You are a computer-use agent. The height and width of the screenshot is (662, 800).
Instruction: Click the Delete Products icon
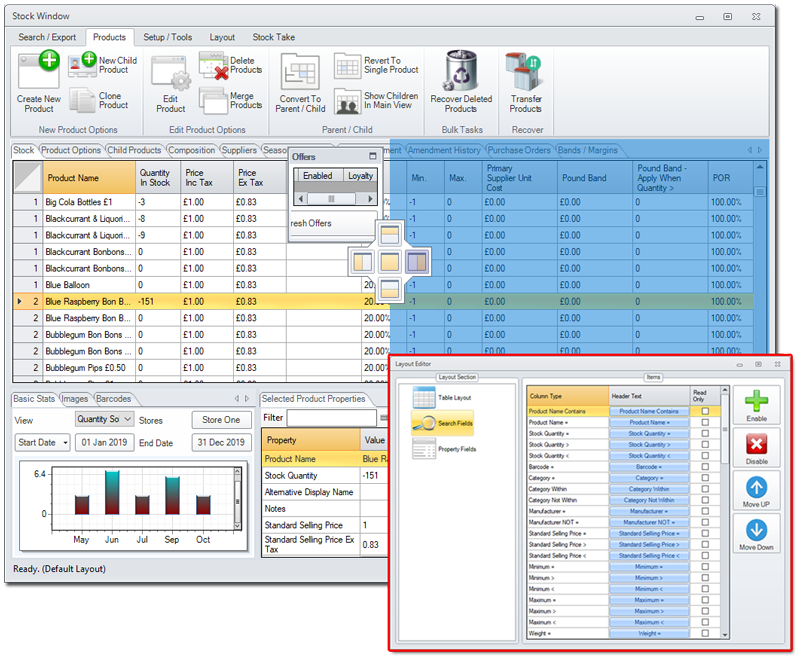(214, 67)
